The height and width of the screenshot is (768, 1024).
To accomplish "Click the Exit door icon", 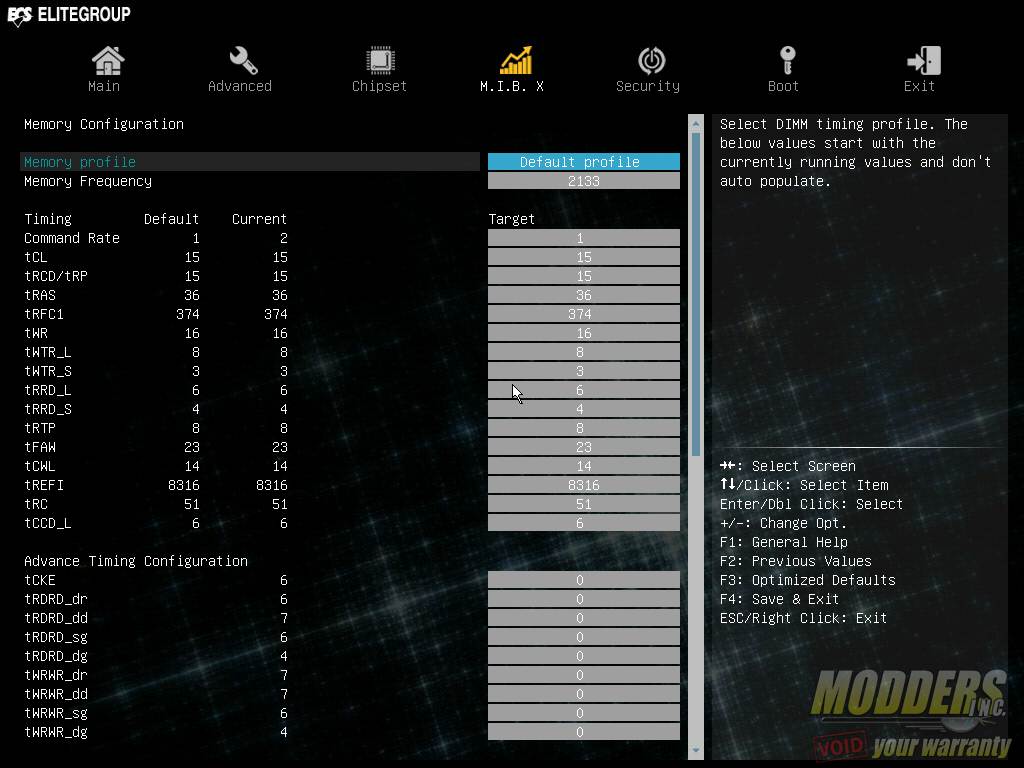I will tap(923, 61).
